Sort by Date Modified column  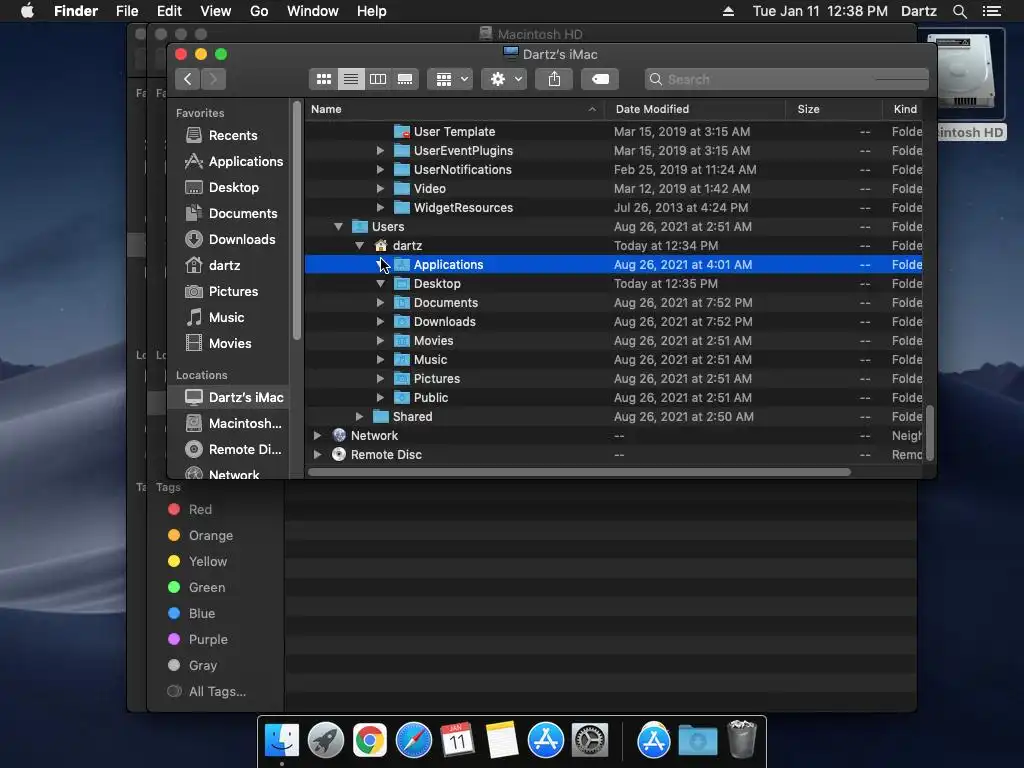tap(695, 109)
